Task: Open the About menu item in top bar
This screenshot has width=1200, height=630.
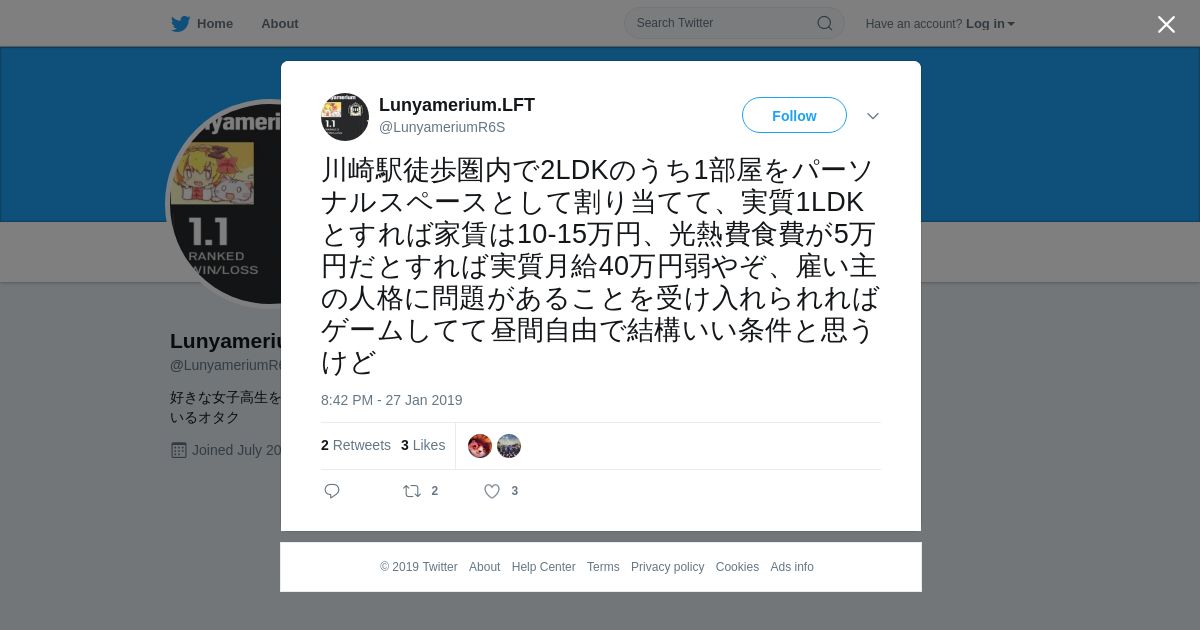Action: point(280,24)
